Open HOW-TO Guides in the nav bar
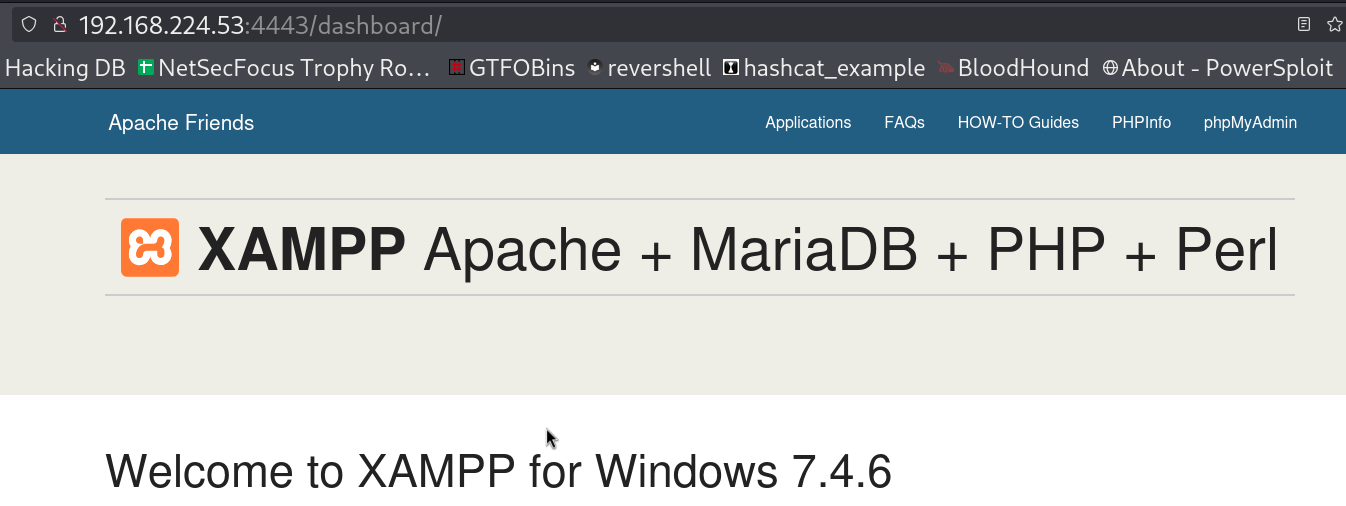The image size is (1346, 506). [x=1018, y=123]
